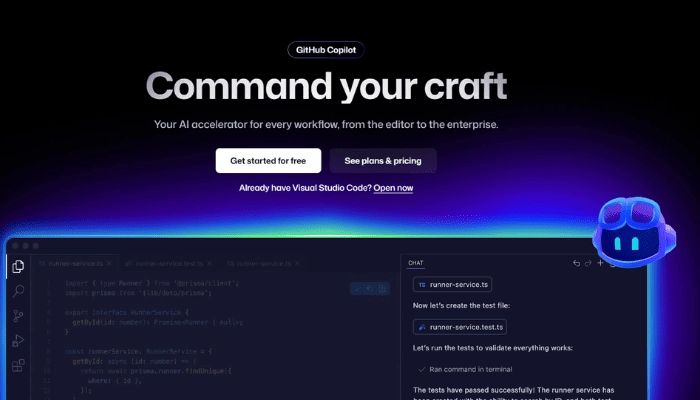
Task: Click the getById: async code line
Action: click(x=134, y=361)
